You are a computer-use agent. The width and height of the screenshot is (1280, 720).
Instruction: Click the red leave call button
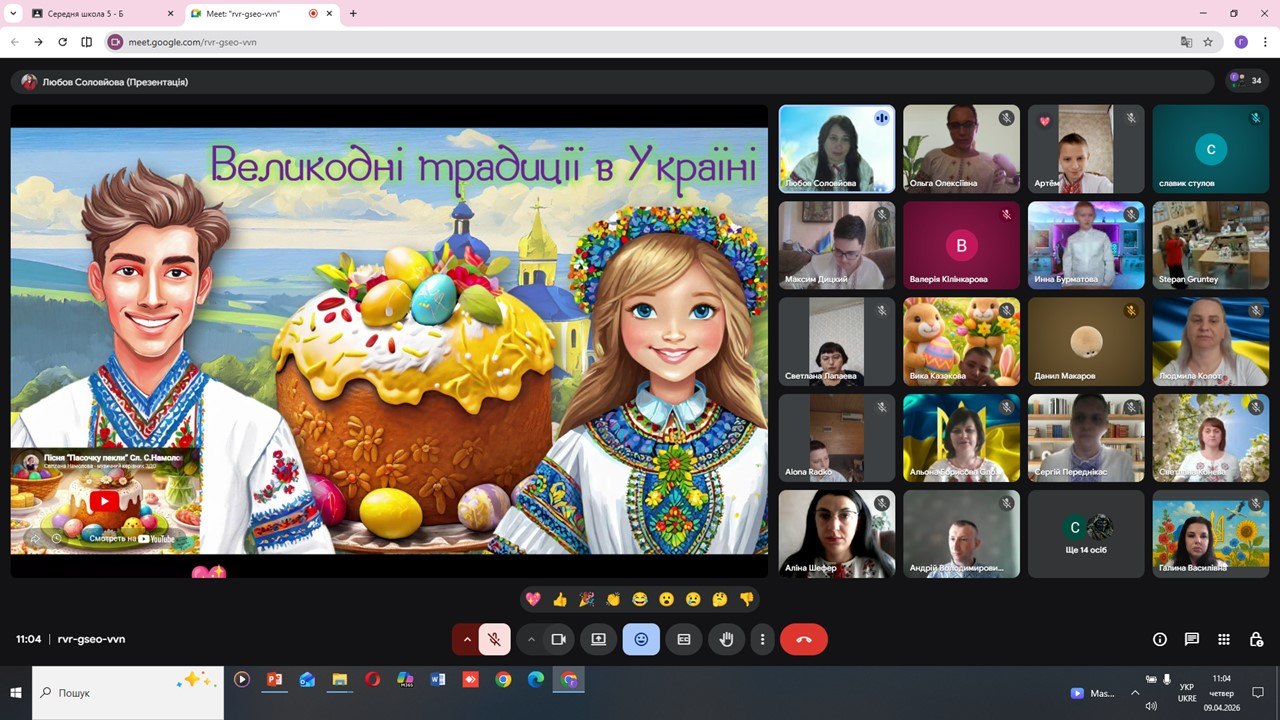[x=803, y=639]
